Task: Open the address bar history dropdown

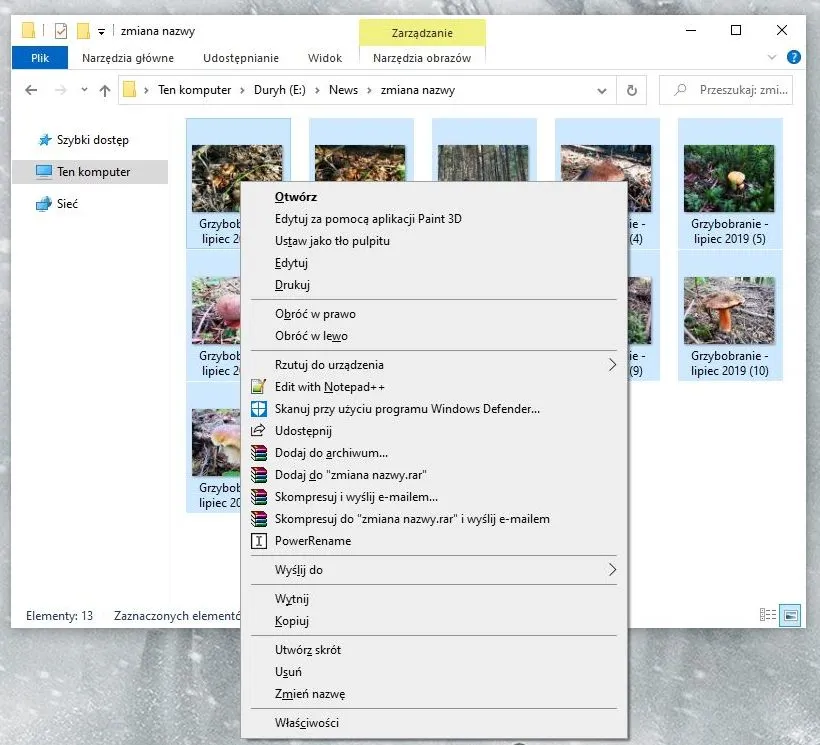Action: [601, 89]
